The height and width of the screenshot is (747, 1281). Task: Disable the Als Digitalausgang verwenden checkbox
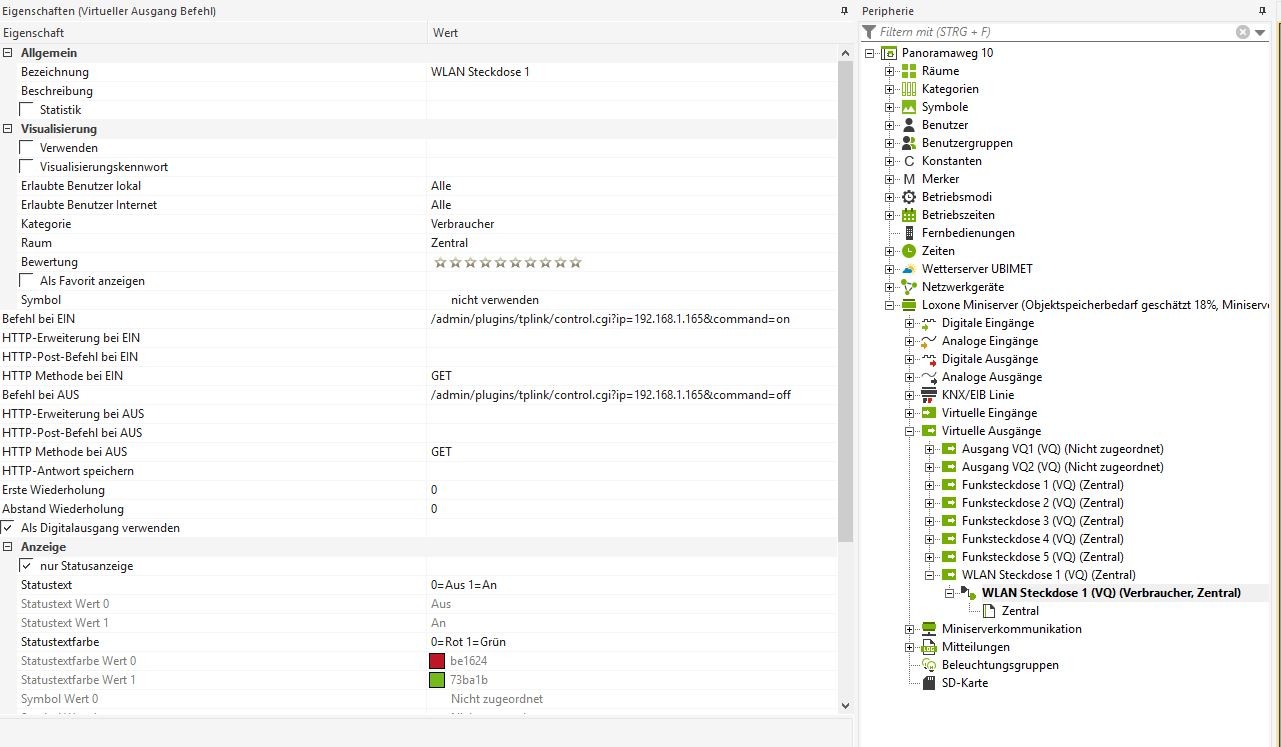pyautogui.click(x=8, y=527)
